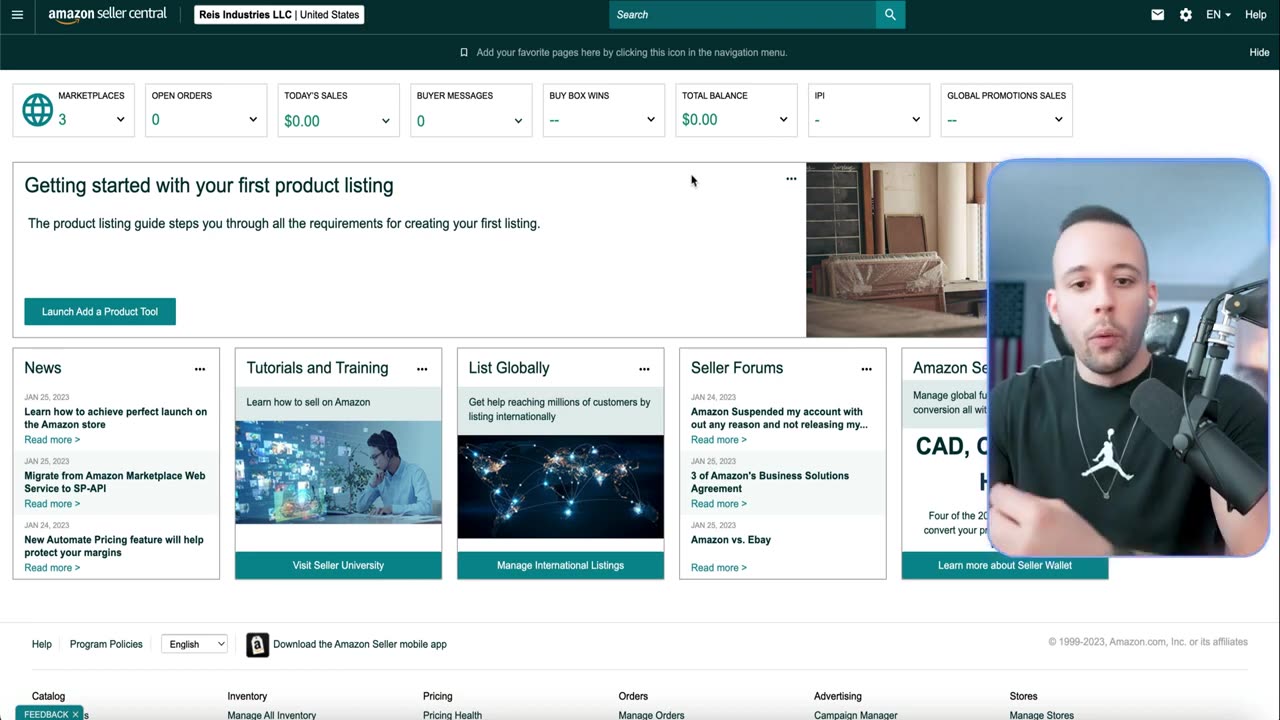Open Manage All Inventory footer link

click(272, 715)
